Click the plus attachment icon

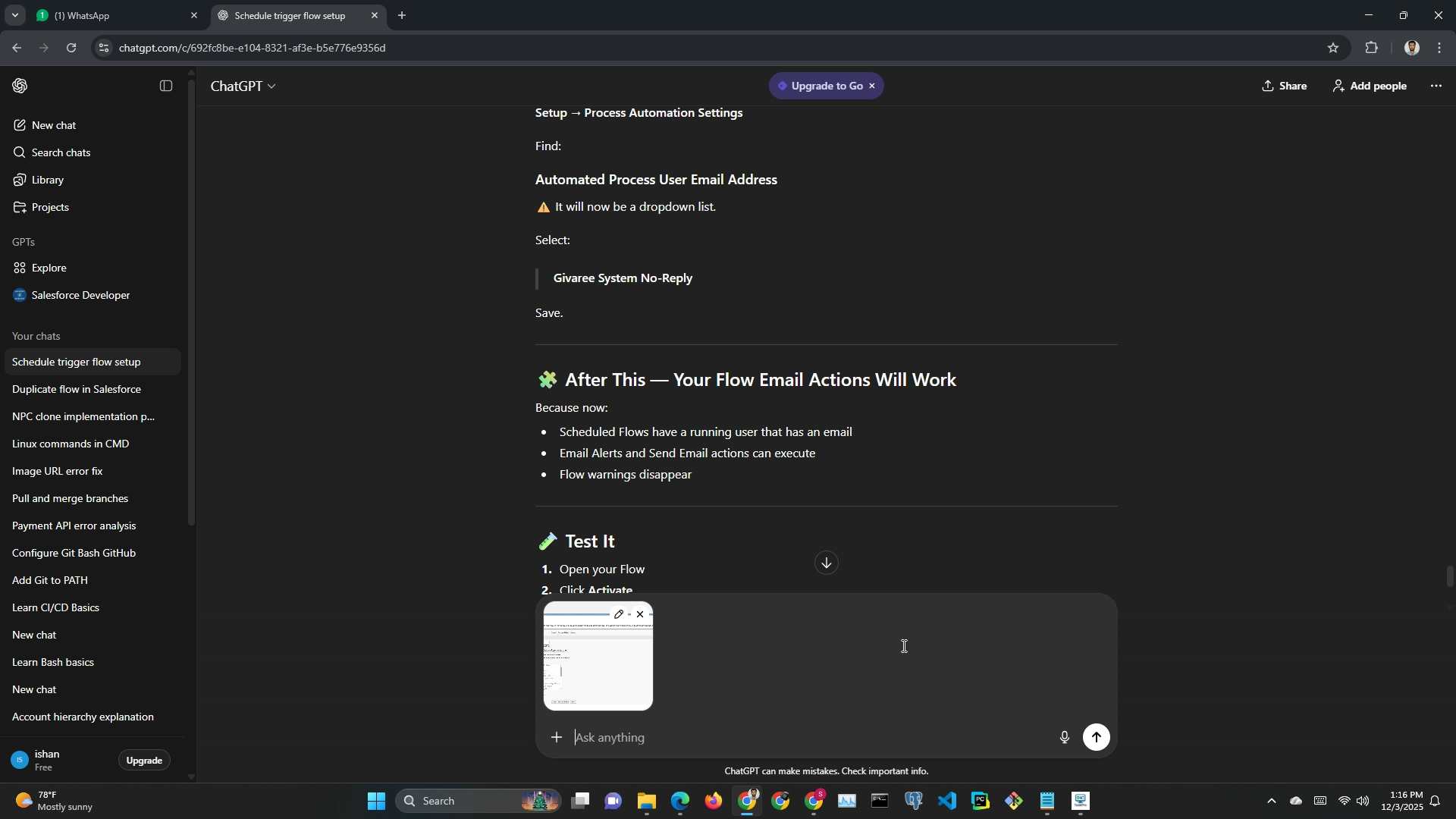point(556,737)
